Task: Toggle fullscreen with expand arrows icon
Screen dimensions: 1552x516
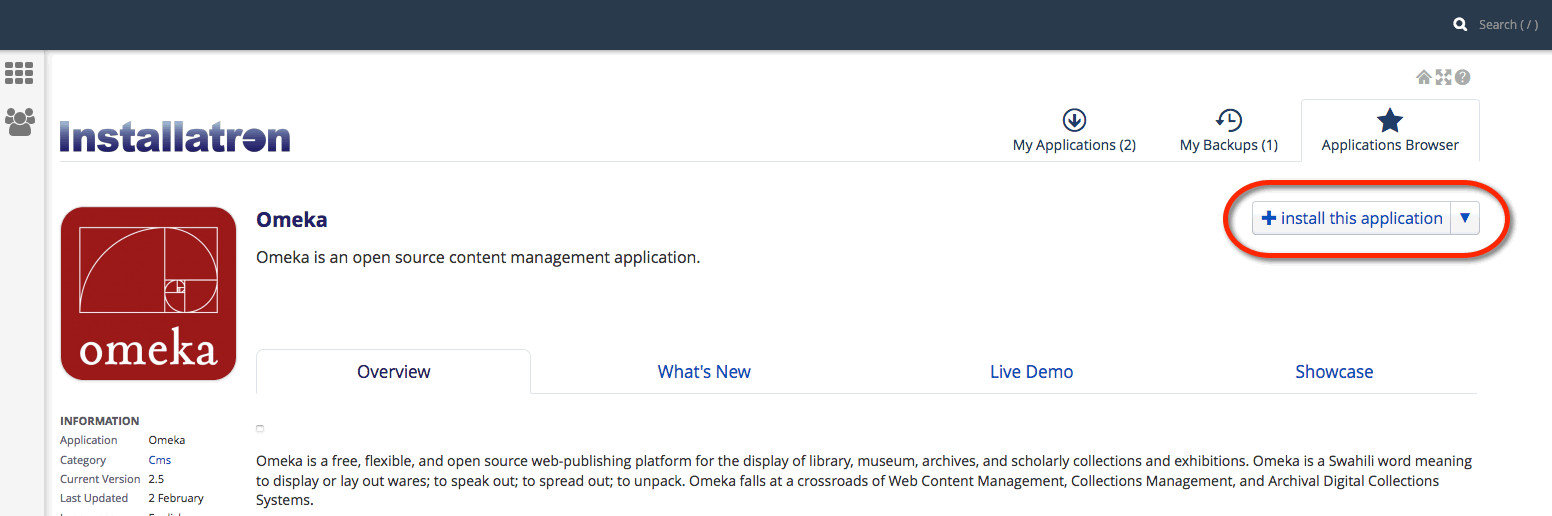Action: coord(1443,77)
